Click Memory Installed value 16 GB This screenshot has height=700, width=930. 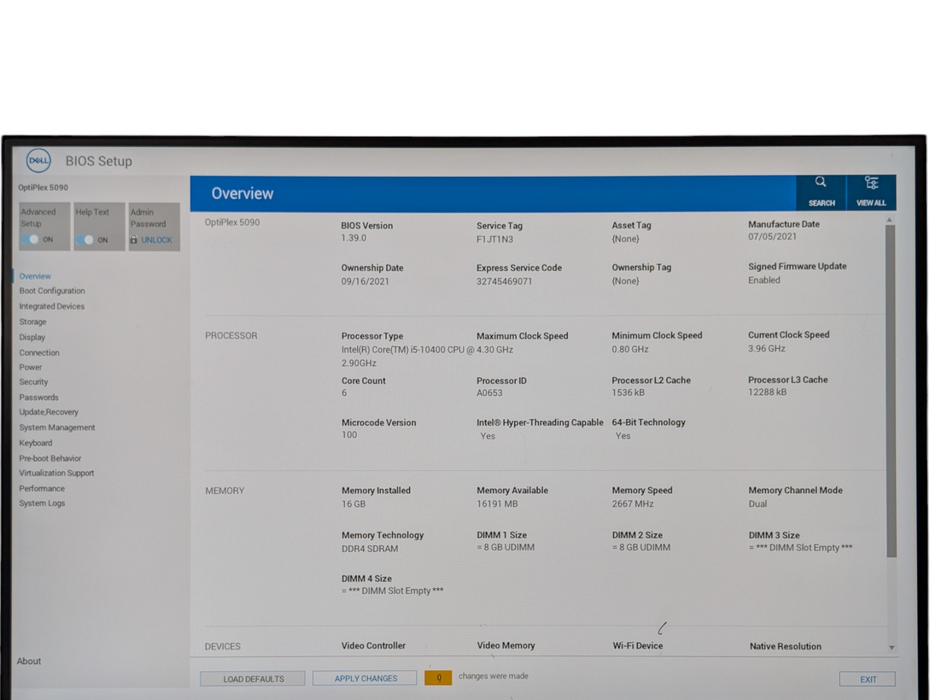click(353, 504)
